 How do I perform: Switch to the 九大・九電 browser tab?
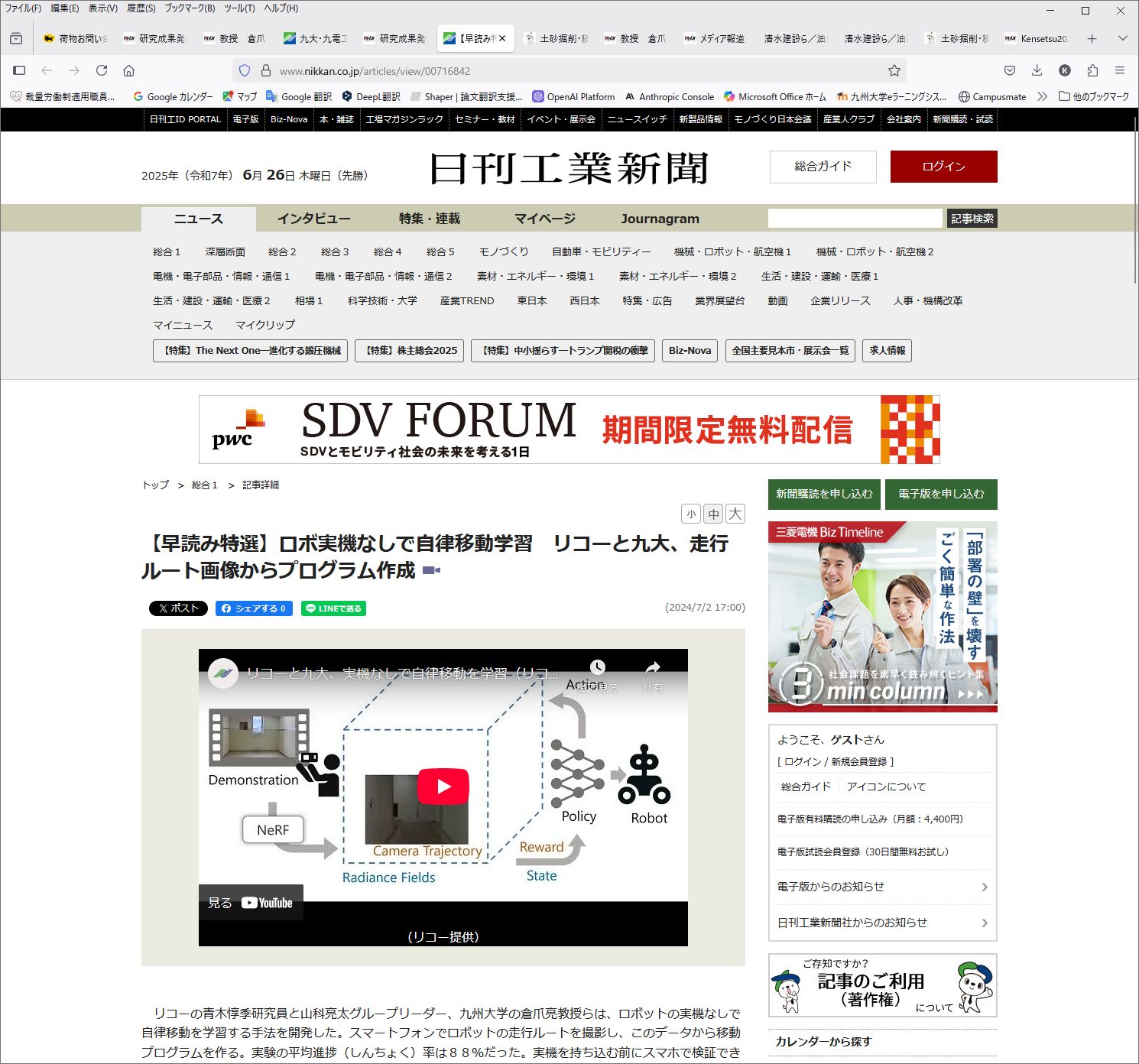click(316, 38)
